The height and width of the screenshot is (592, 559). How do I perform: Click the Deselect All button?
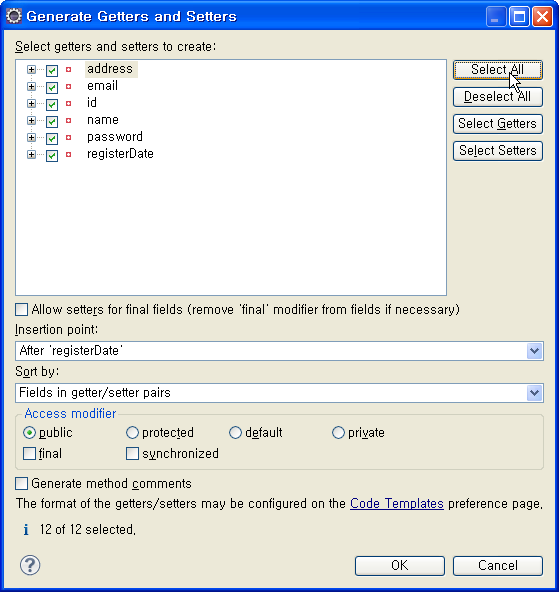click(498, 97)
